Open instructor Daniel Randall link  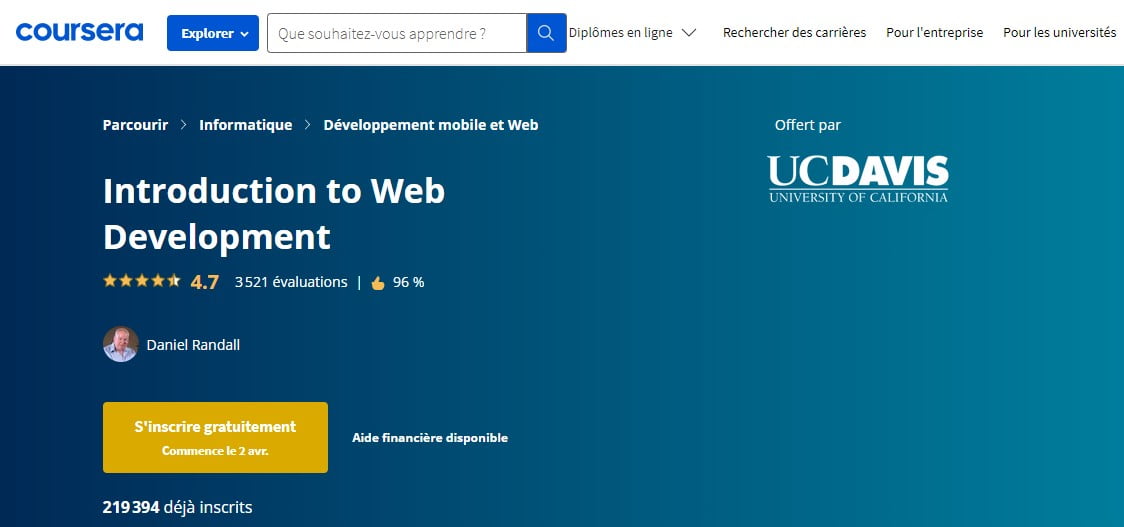click(x=193, y=345)
